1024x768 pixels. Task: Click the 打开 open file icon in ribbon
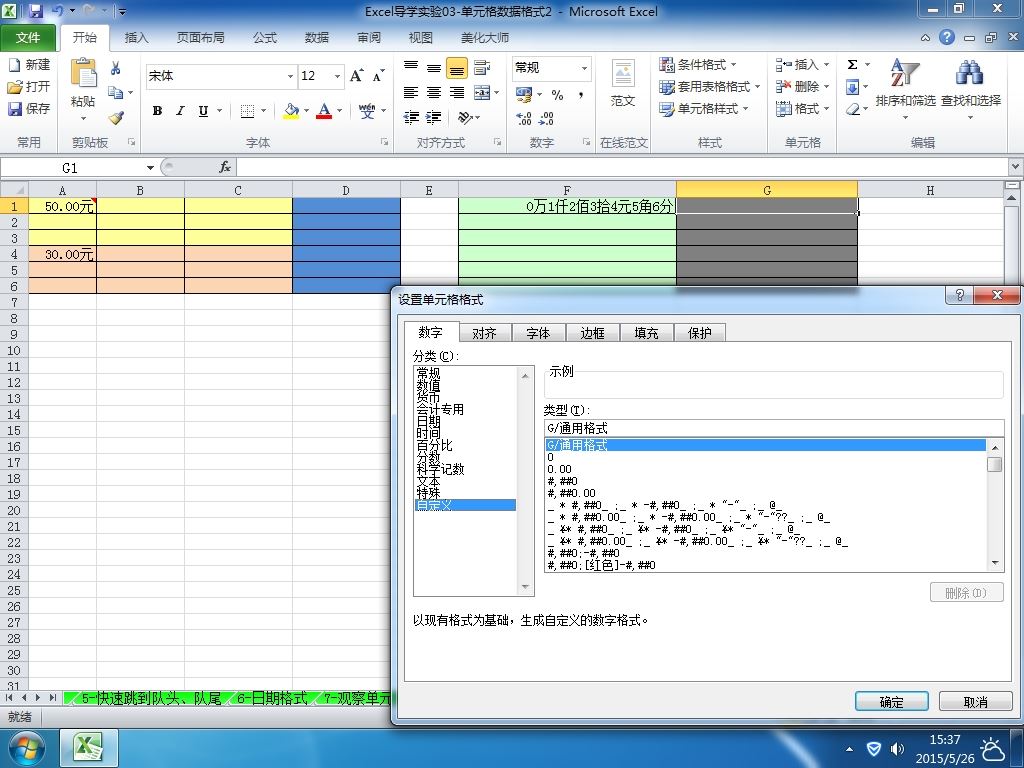[14, 86]
